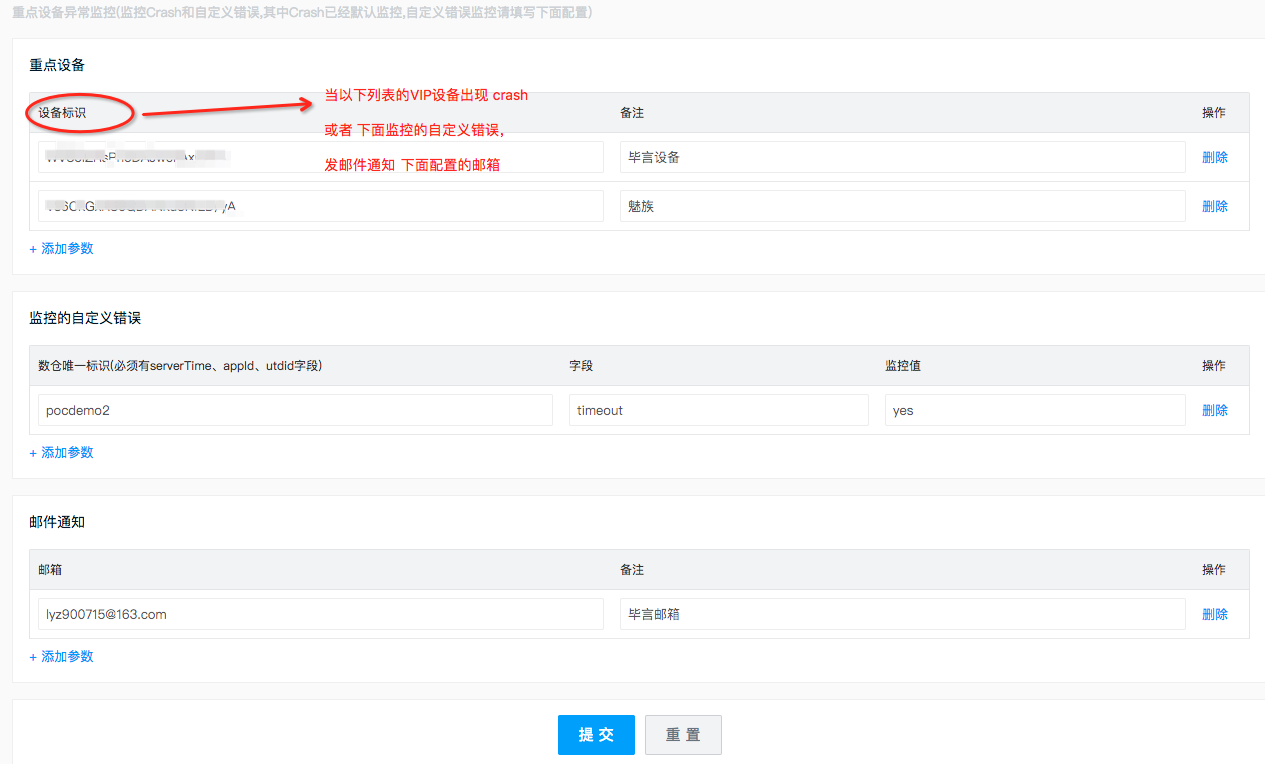Click the 监控的自定义错误 section title
1265x764 pixels.
85,318
